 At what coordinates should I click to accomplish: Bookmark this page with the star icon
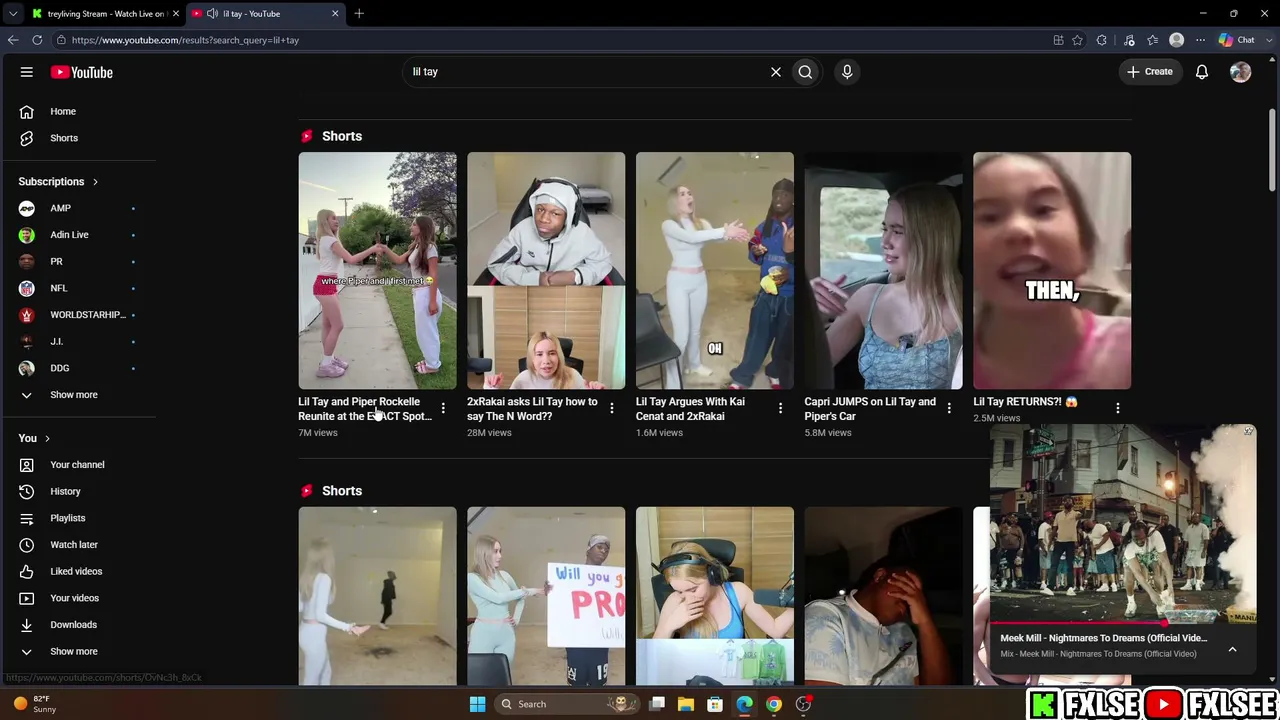point(1077,40)
